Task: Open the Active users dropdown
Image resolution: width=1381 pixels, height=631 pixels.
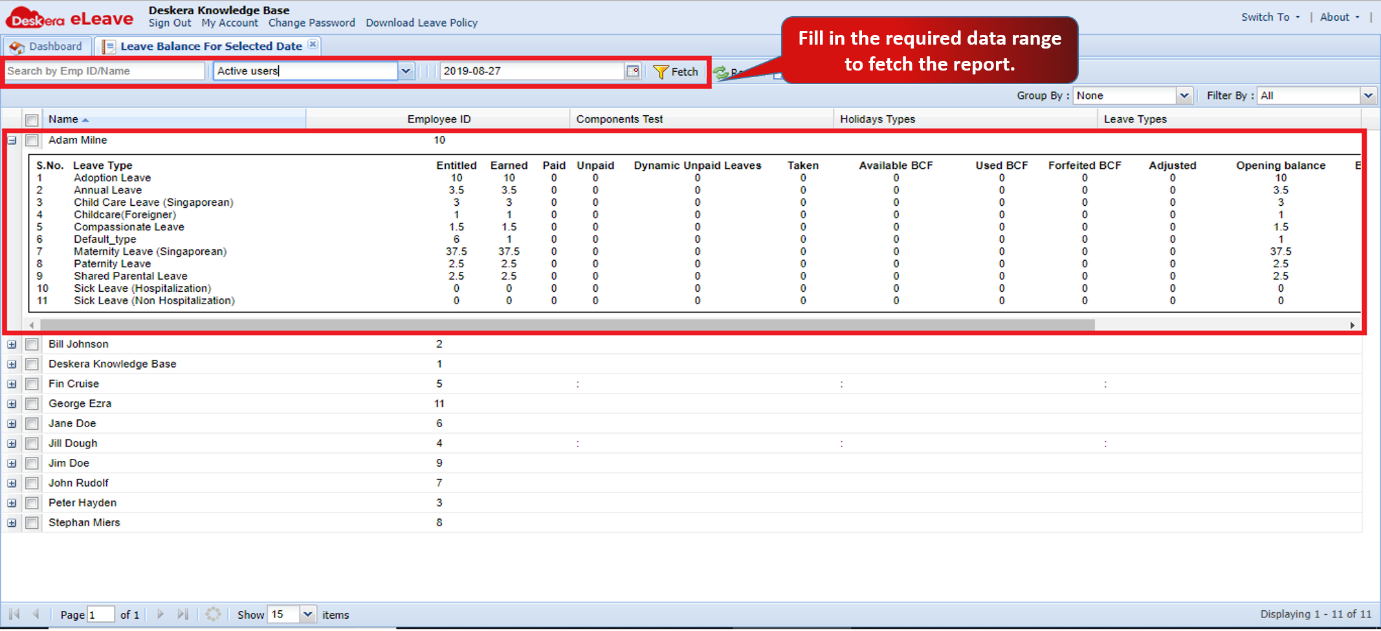Action: (406, 71)
